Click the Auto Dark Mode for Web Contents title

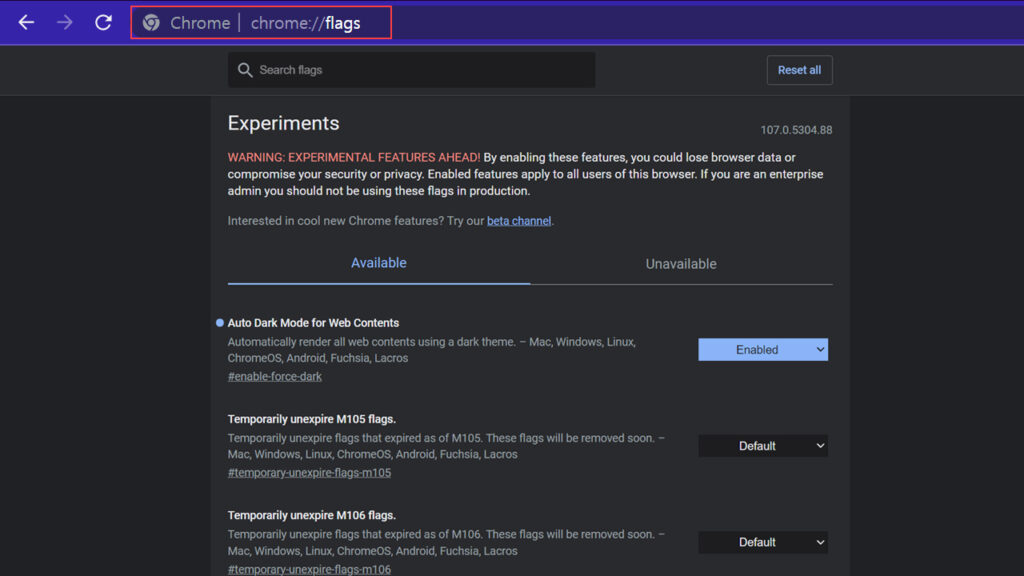click(313, 323)
